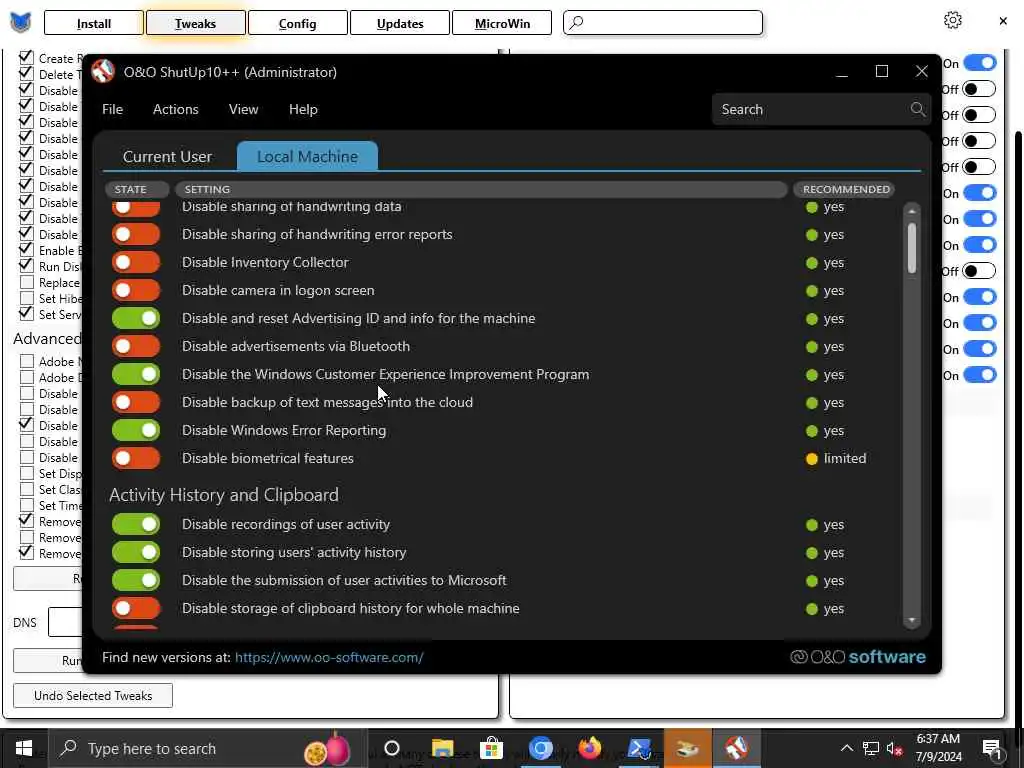The height and width of the screenshot is (768, 1024).
Task: Click taskbar clock showing 6:37 AM
Action: click(x=938, y=748)
